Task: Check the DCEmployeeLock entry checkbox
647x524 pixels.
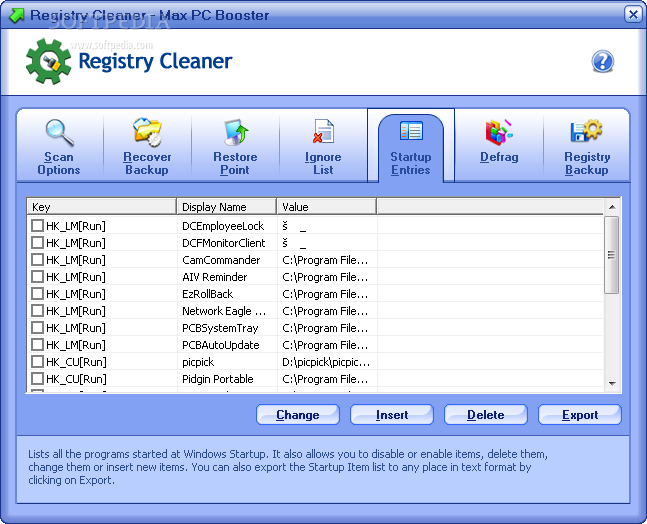Action: 37,225
